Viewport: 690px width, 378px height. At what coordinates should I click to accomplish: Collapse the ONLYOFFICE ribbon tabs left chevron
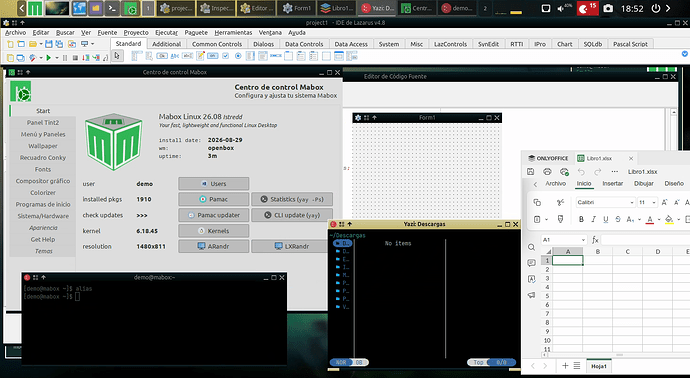coord(535,184)
